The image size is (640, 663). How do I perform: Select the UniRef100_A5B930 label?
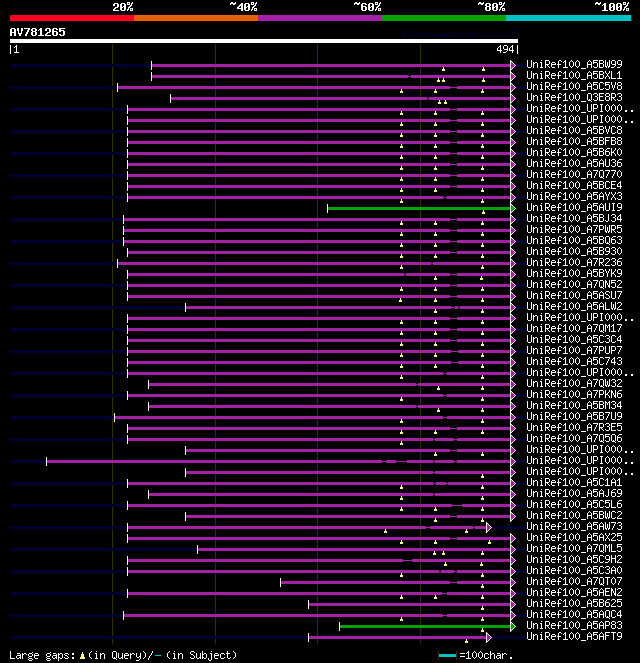pyautogui.click(x=574, y=251)
